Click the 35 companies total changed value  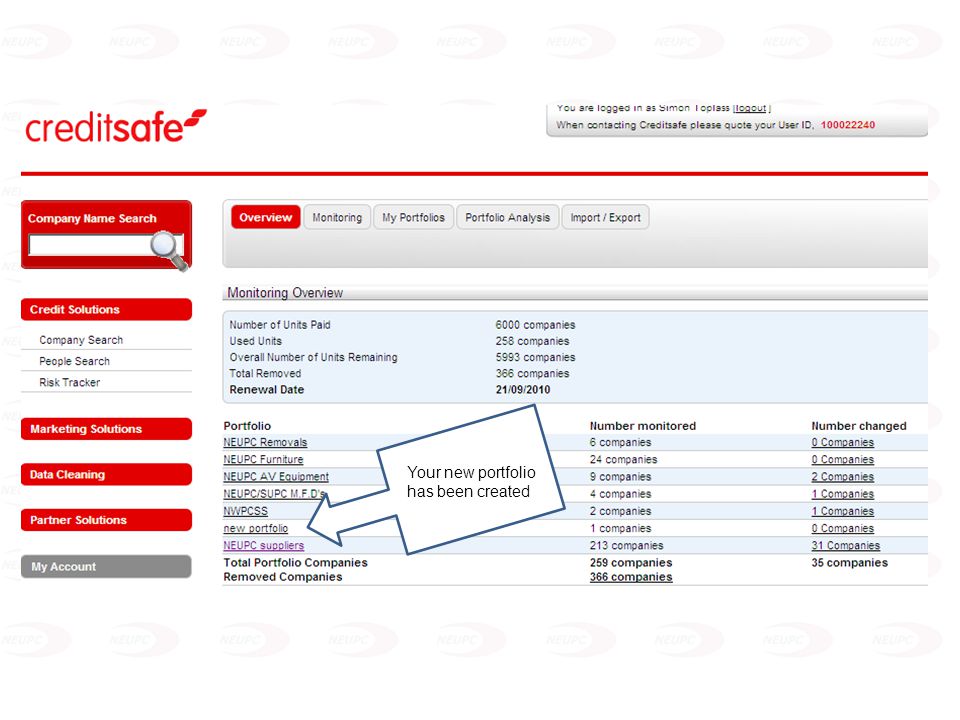tap(850, 562)
